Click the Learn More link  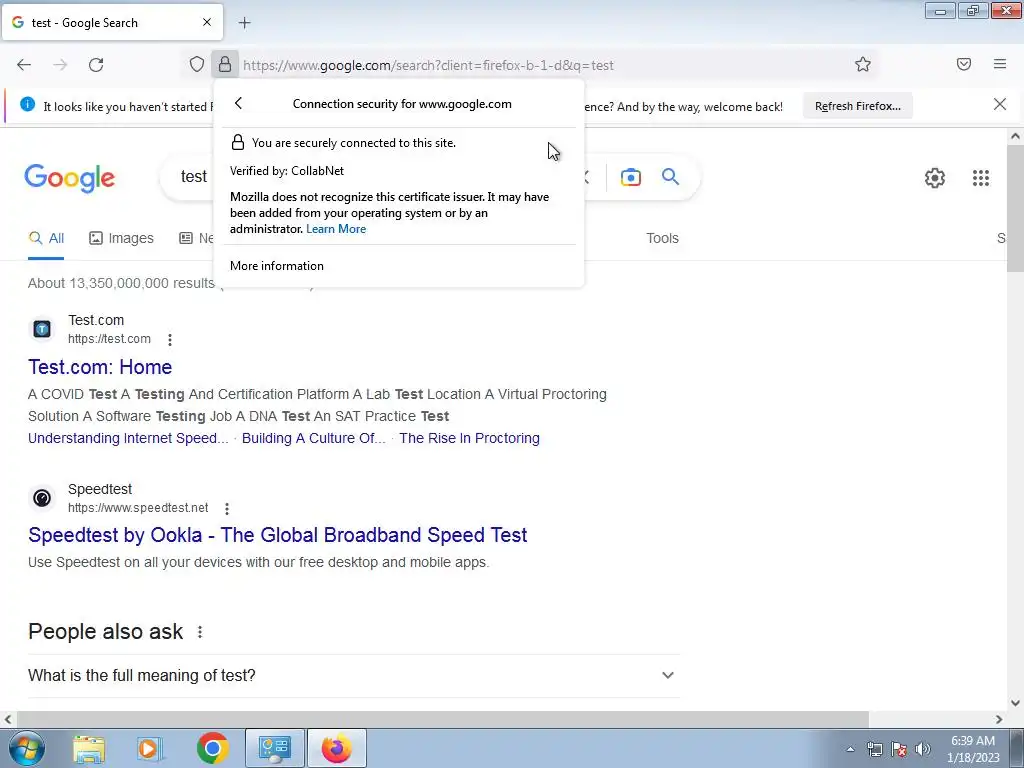pos(336,229)
